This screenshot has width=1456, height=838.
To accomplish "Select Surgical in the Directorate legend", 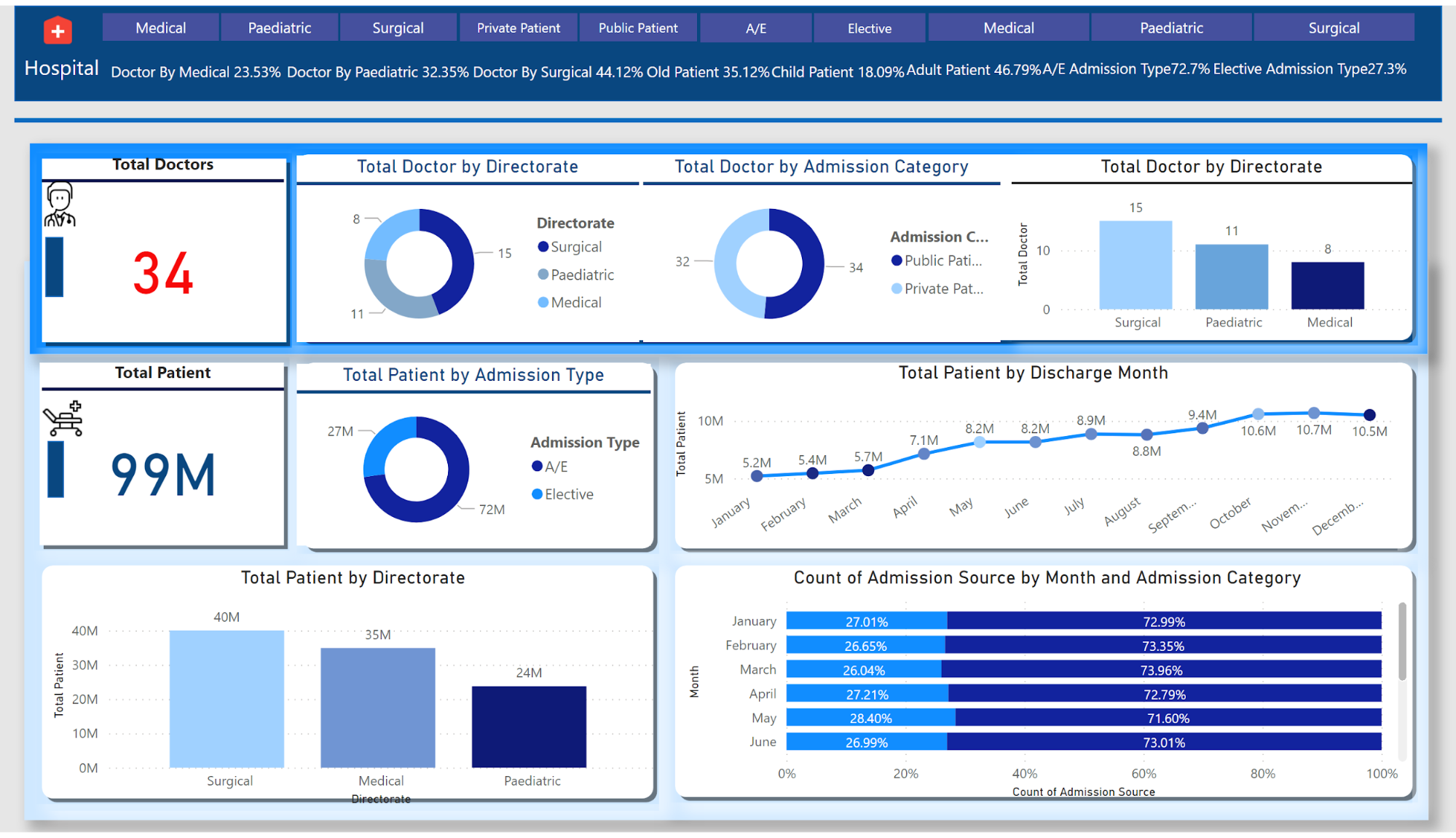I will pos(570,247).
